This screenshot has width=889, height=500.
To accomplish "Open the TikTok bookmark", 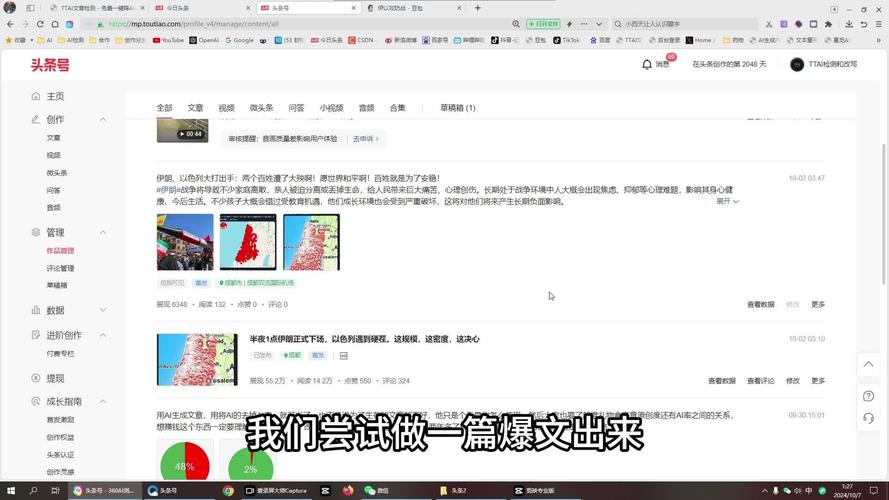I will click(566, 40).
